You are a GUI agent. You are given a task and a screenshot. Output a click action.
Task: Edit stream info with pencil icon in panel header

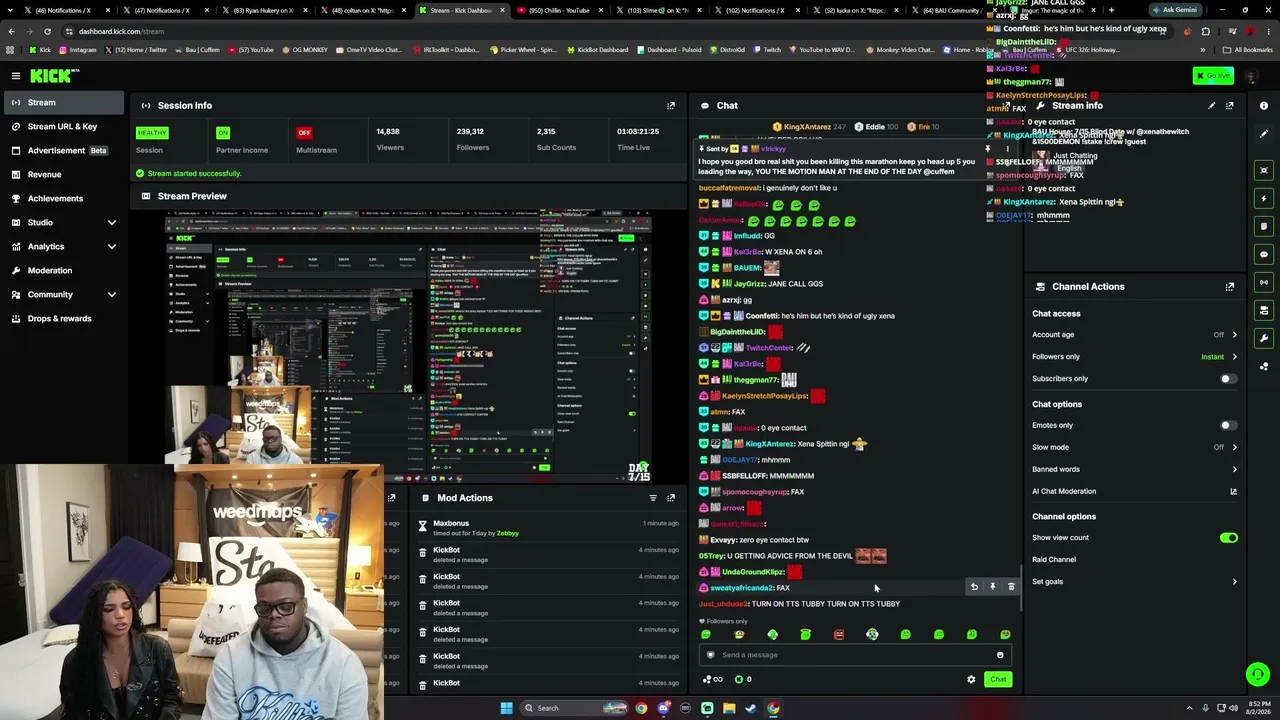coord(1211,105)
